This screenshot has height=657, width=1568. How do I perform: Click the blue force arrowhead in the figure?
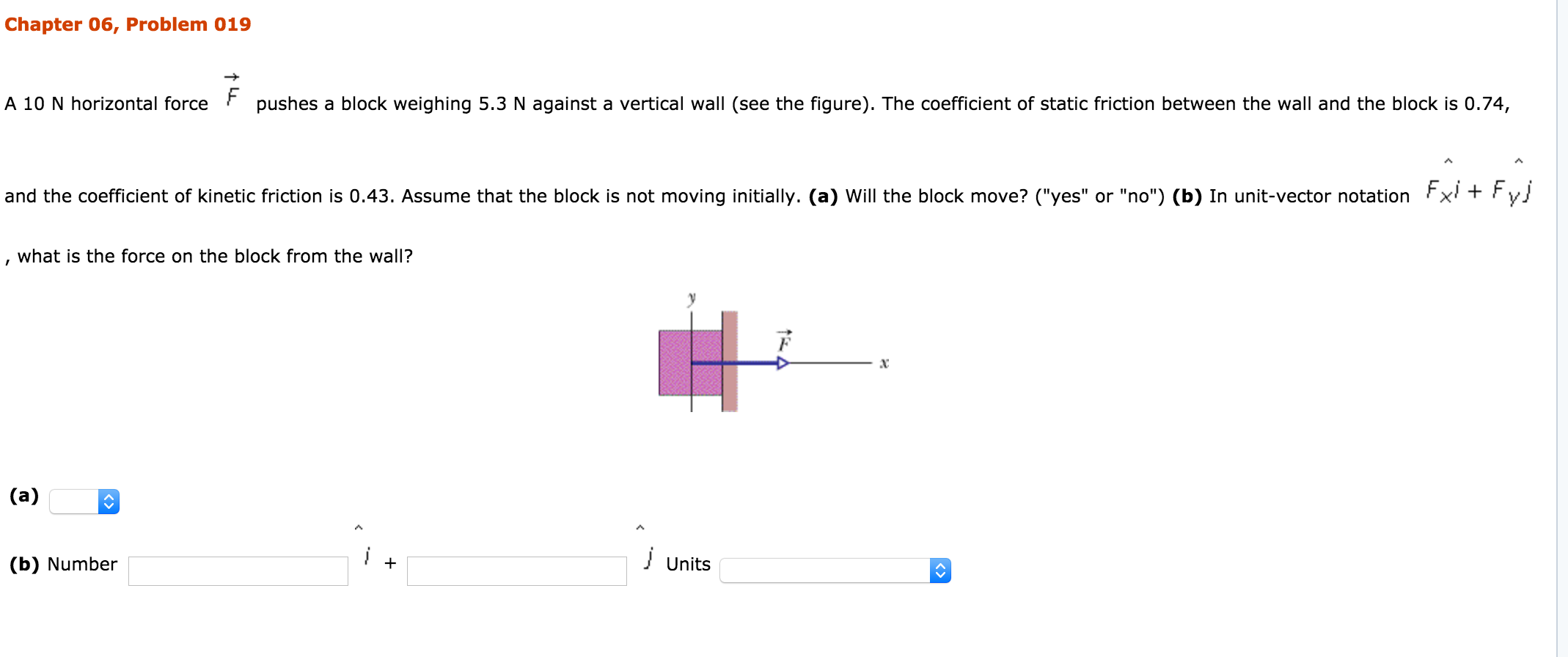(783, 363)
